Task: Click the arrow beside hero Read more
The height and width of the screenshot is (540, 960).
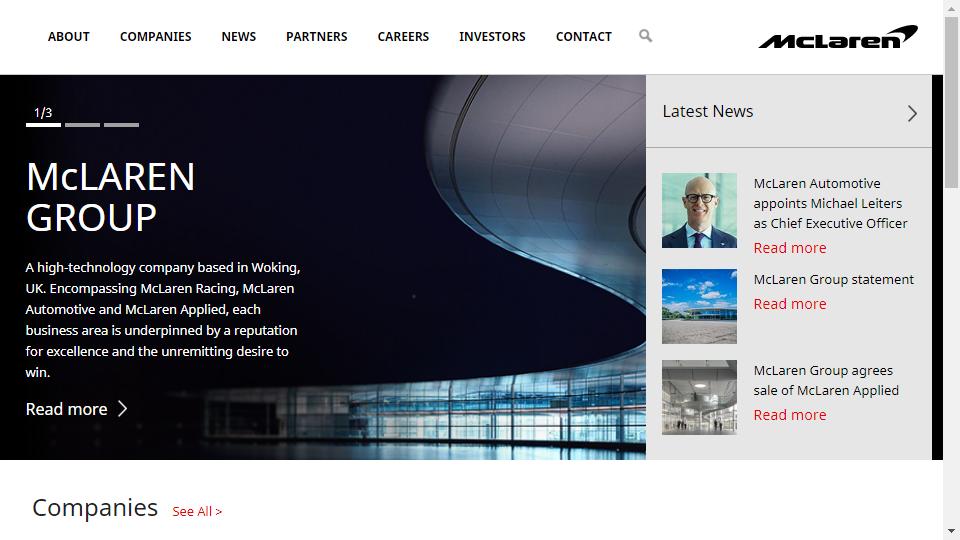Action: [123, 409]
